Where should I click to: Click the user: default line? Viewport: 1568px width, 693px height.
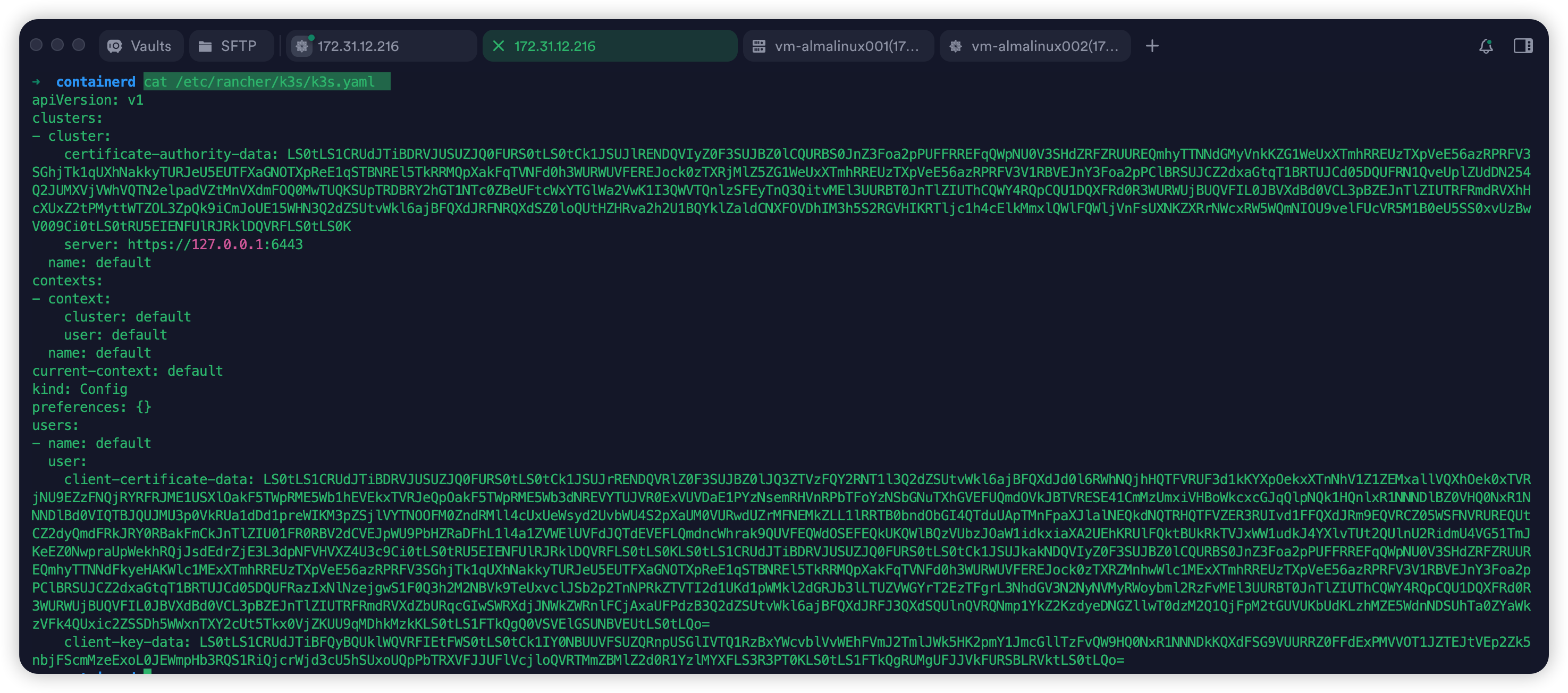pos(116,335)
